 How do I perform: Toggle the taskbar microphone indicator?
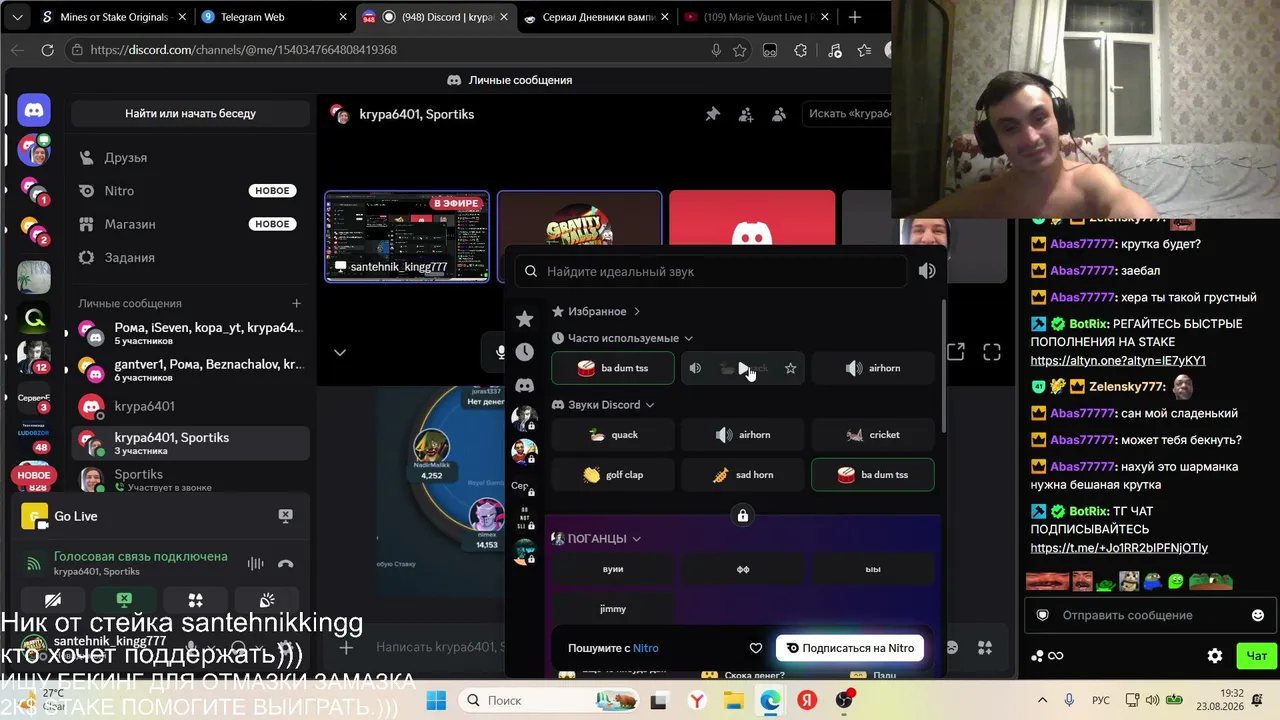[1069, 700]
